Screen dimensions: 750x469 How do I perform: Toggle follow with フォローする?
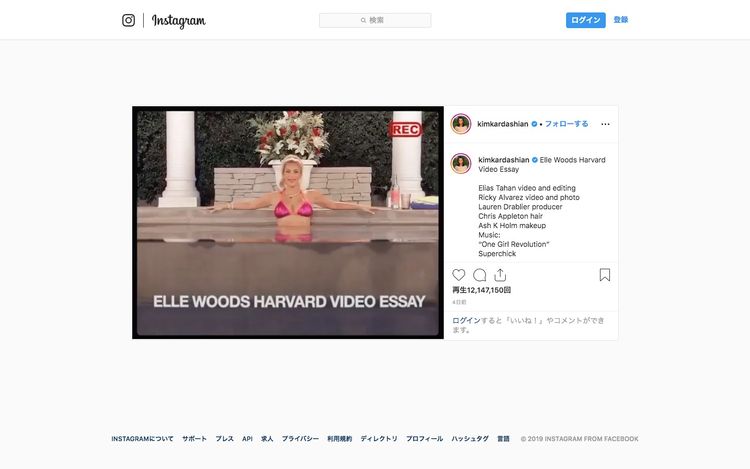(566, 124)
